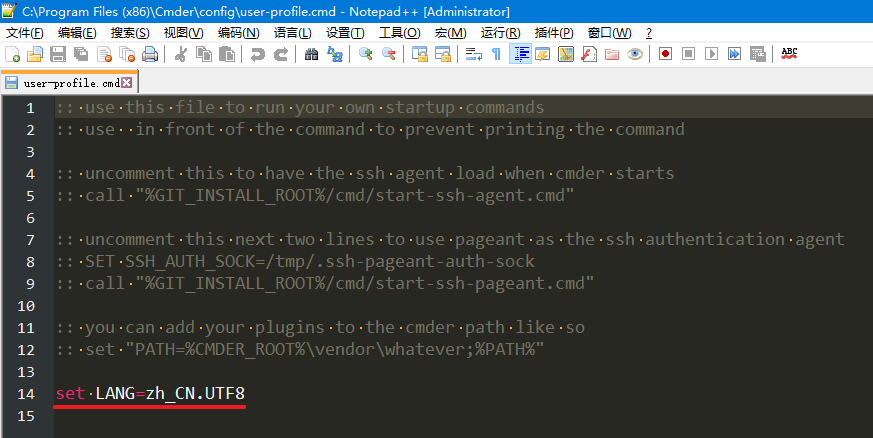Image resolution: width=873 pixels, height=438 pixels.
Task: Toggle Show All Characters pilcrow button
Action: coord(496,54)
